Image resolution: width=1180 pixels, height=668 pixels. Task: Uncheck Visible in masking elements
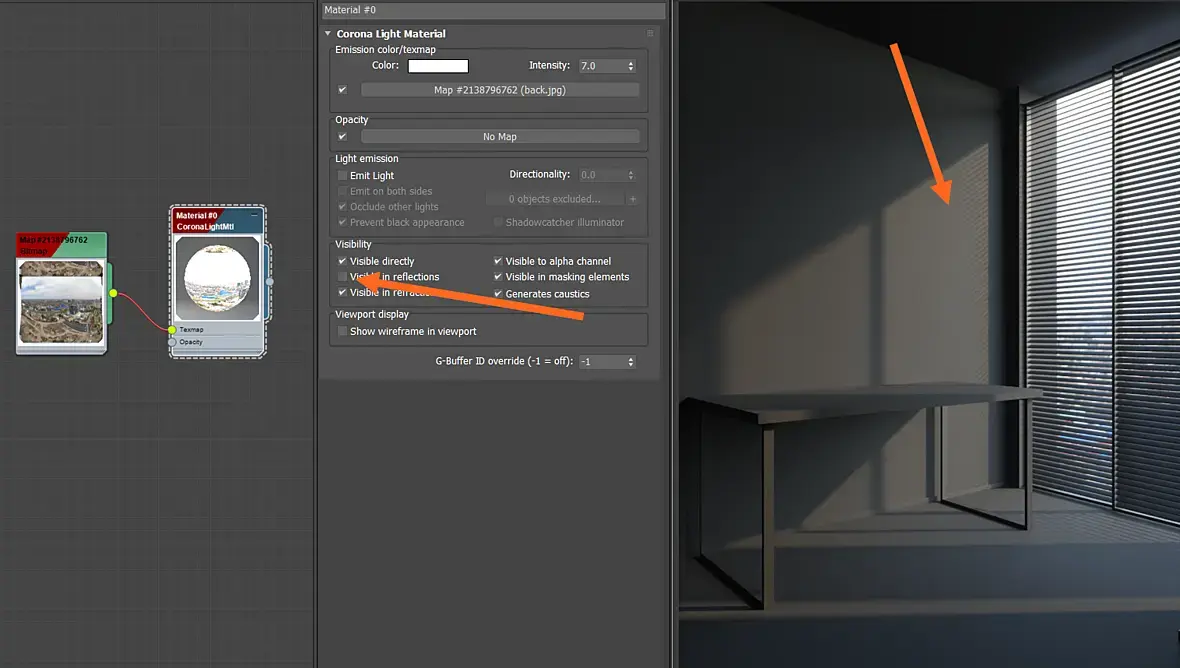(x=498, y=277)
